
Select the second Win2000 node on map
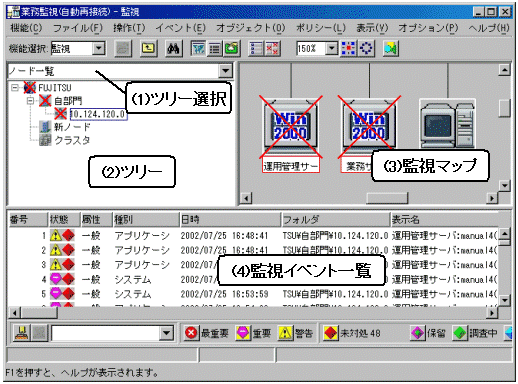369,125
